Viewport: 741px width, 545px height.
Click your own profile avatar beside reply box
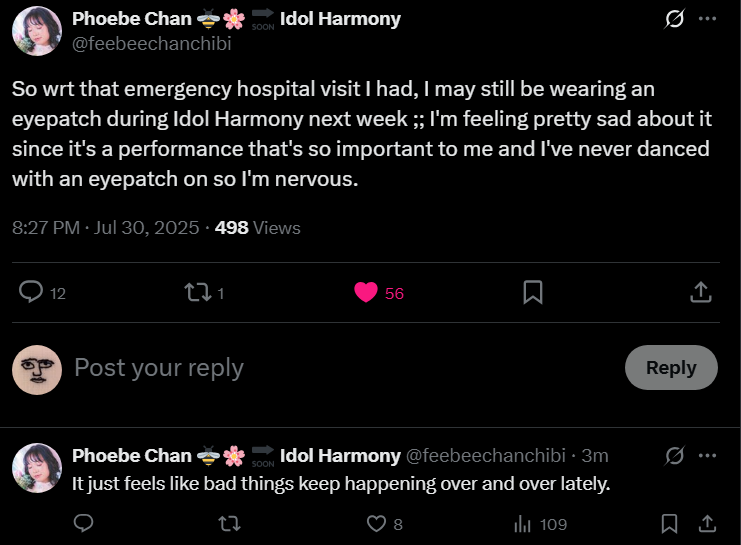click(37, 369)
